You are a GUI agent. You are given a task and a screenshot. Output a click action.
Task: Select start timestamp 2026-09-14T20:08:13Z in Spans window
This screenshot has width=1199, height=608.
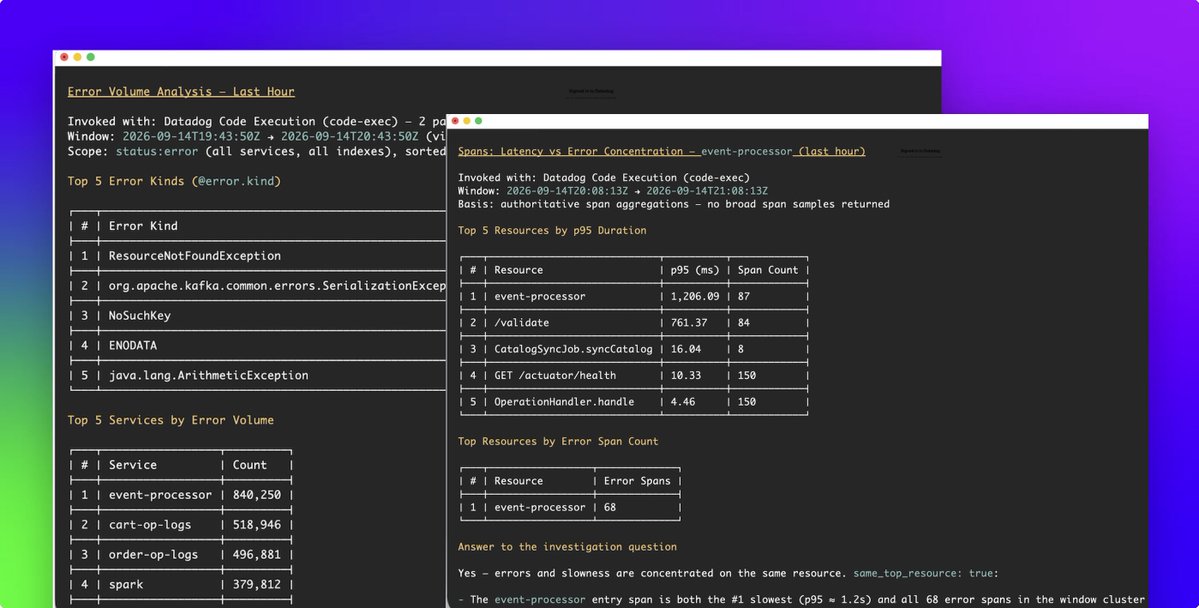pos(567,191)
